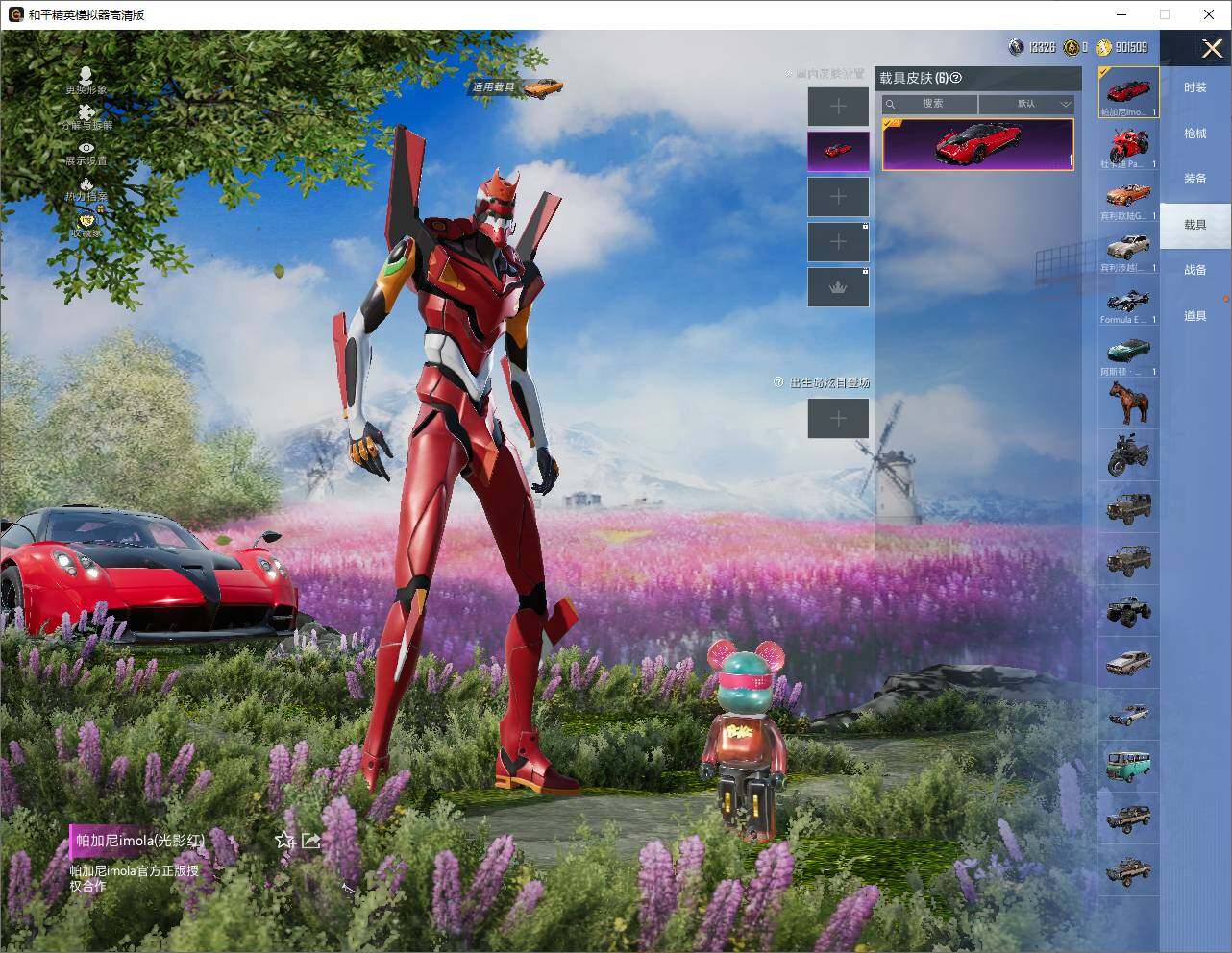Select the brown pickup truck above the bottom one
Screen dimensions: 1232x953
coord(1128,819)
